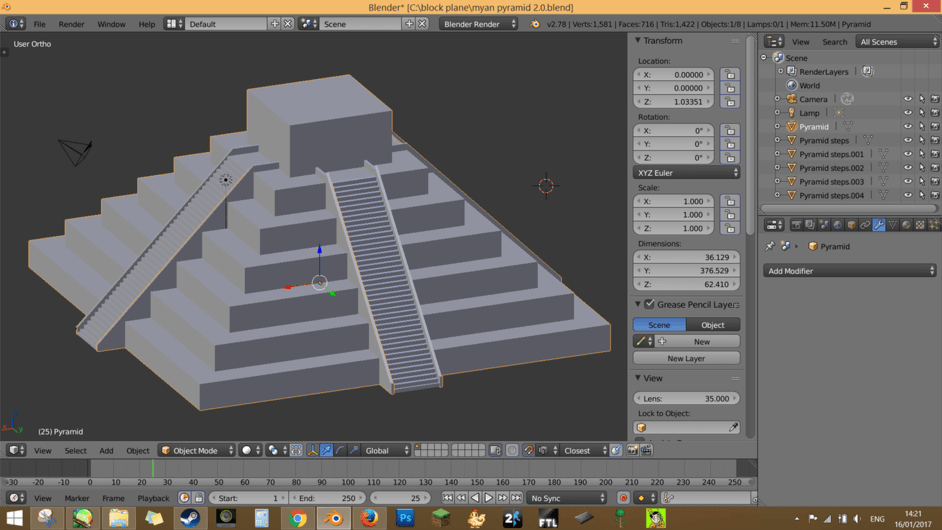Viewport: 942px width, 530px height.
Task: Open the Material properties tab icon
Action: [906, 225]
